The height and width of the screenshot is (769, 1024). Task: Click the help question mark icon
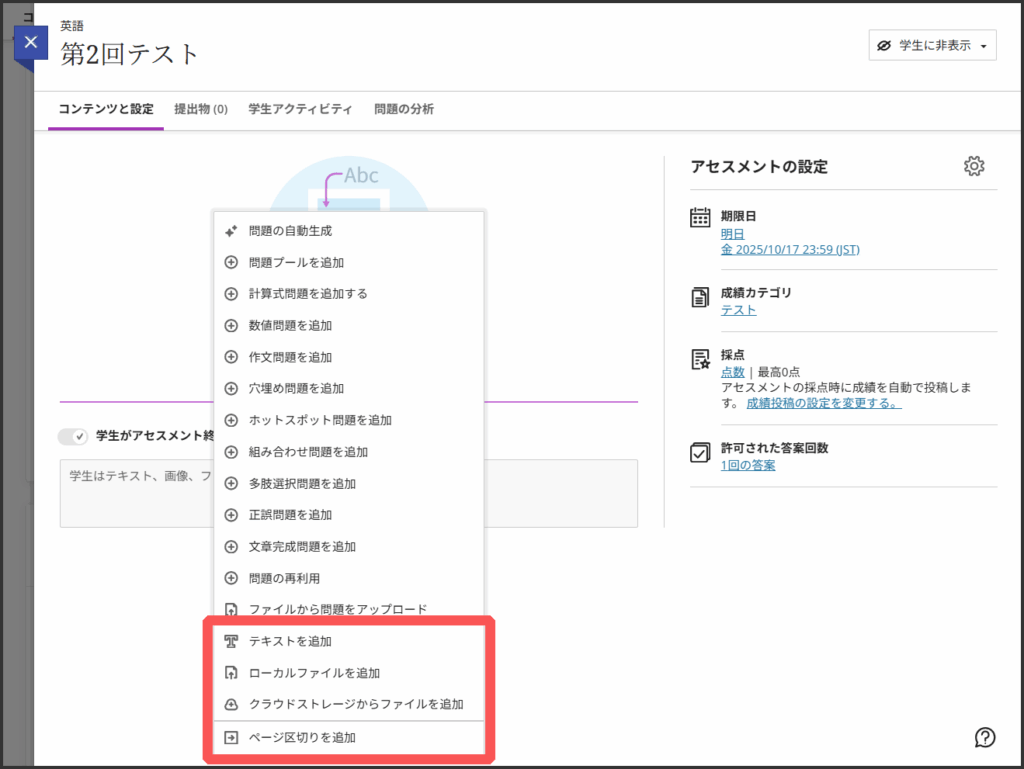985,737
